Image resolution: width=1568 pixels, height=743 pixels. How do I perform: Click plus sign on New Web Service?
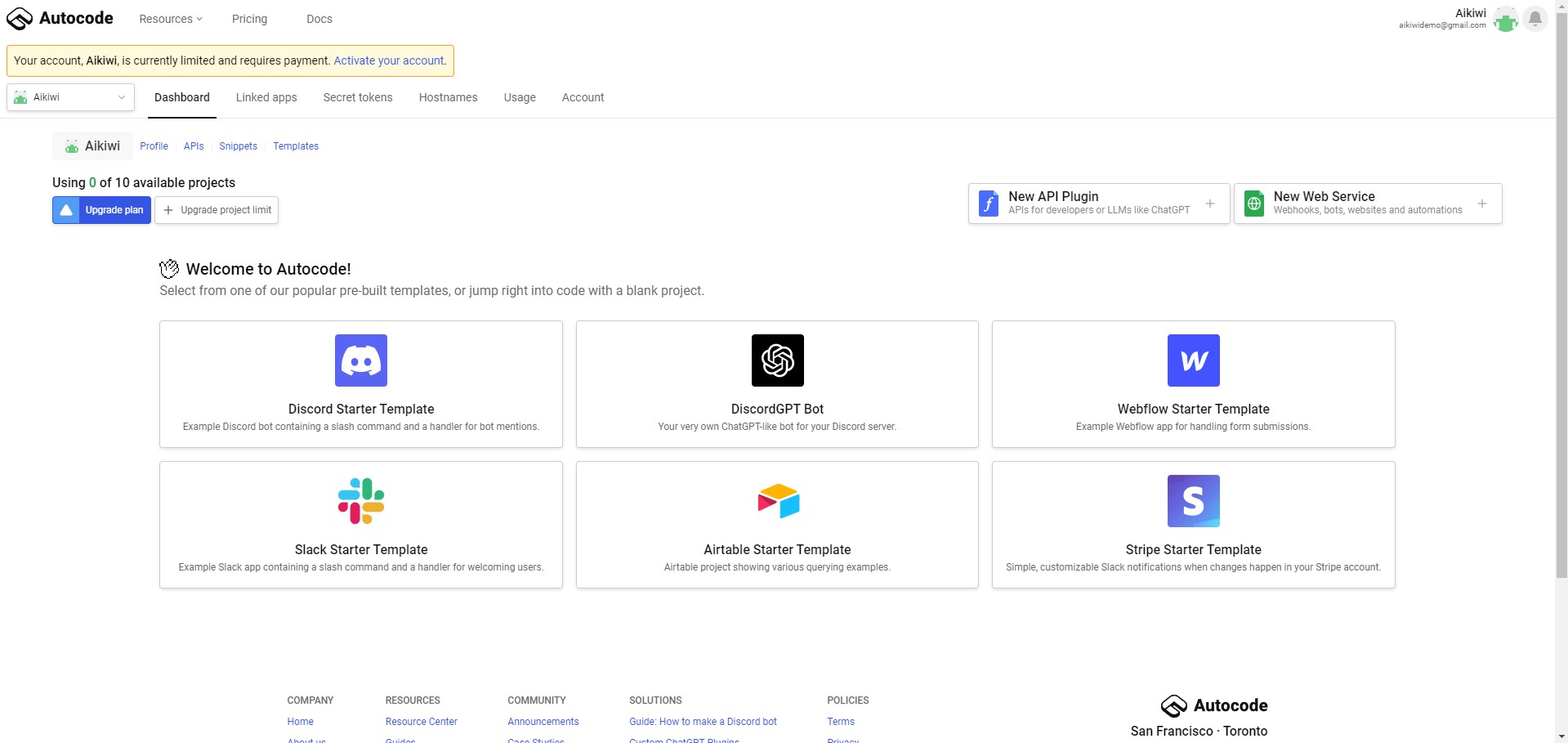click(1482, 204)
